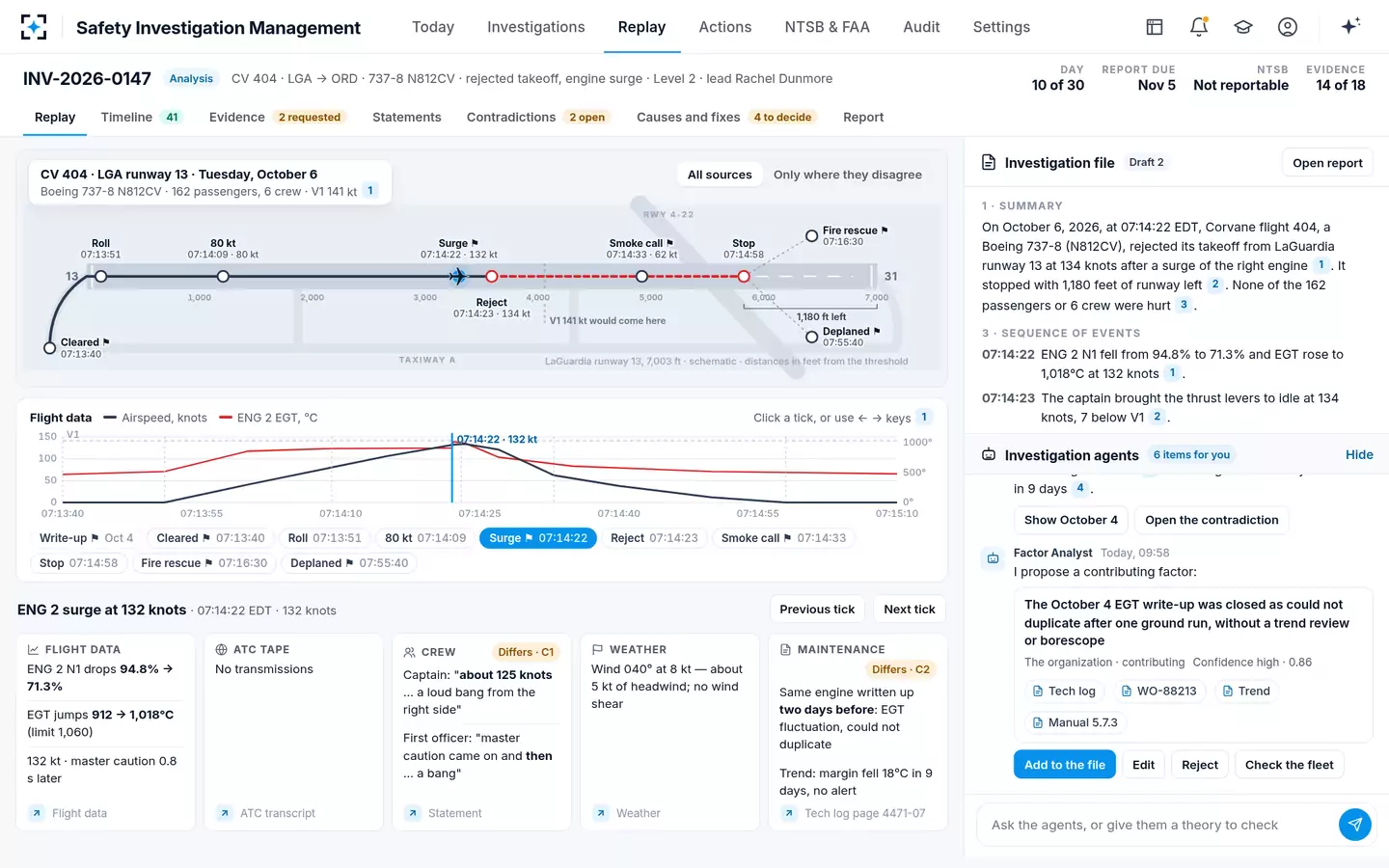Toggle the Airspeed, knots chart series

(155, 418)
